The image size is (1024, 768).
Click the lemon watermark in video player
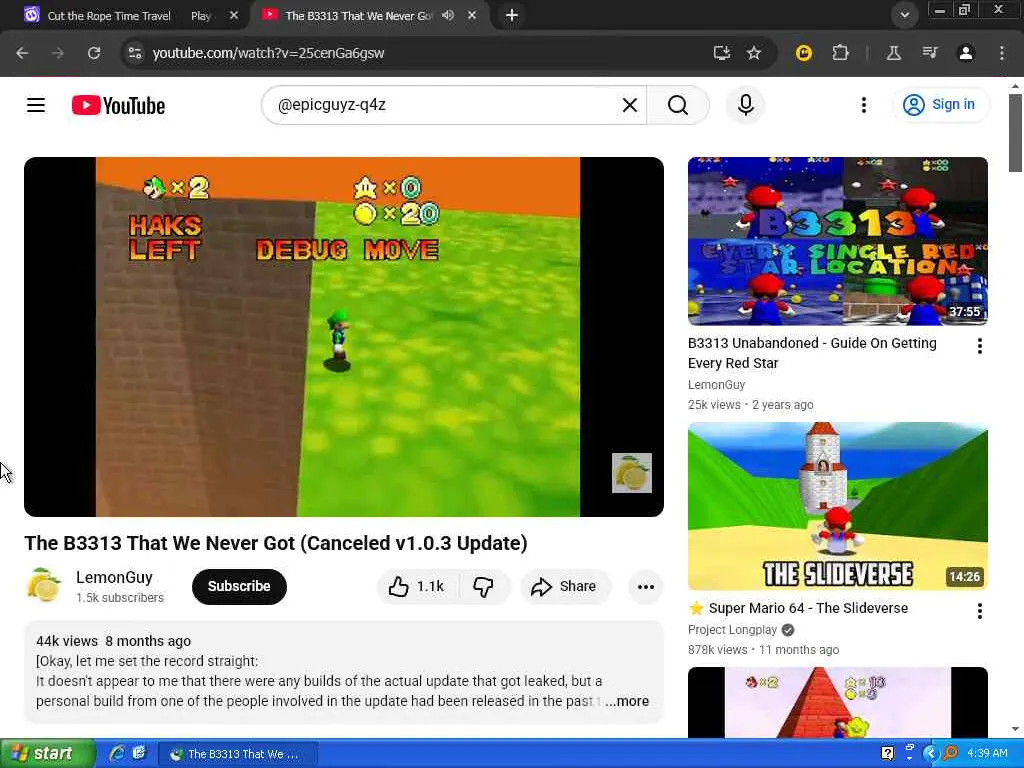(x=632, y=473)
